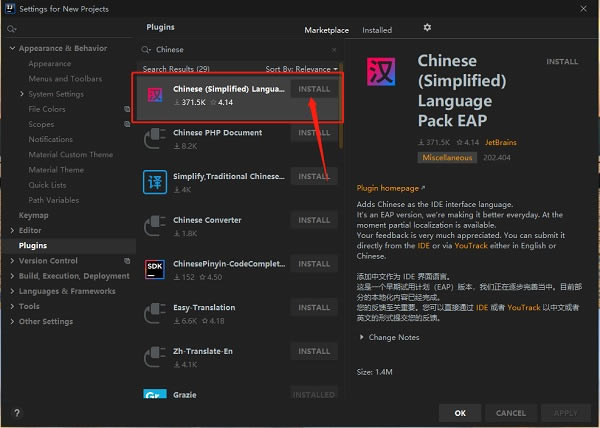Viewport: 600px width, 428px height.
Task: Click the Miscellaneous category tag
Action: point(447,158)
